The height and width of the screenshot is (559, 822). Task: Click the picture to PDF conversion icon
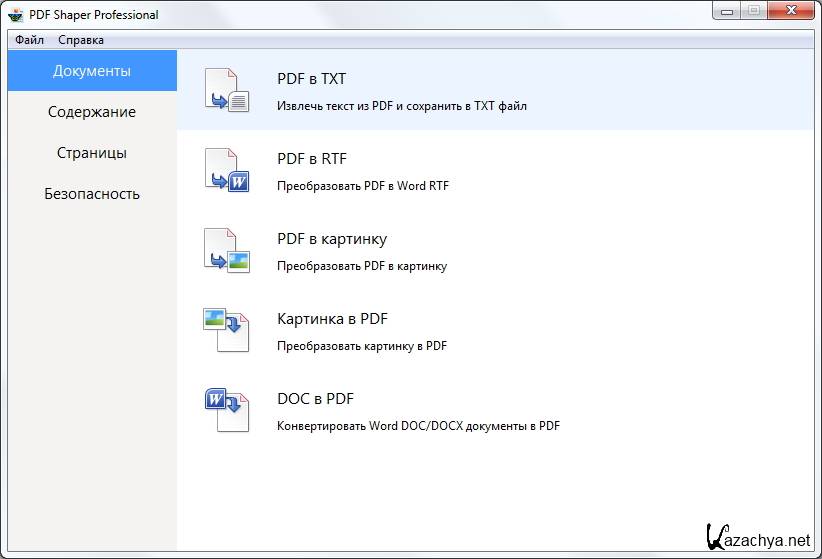pyautogui.click(x=226, y=330)
